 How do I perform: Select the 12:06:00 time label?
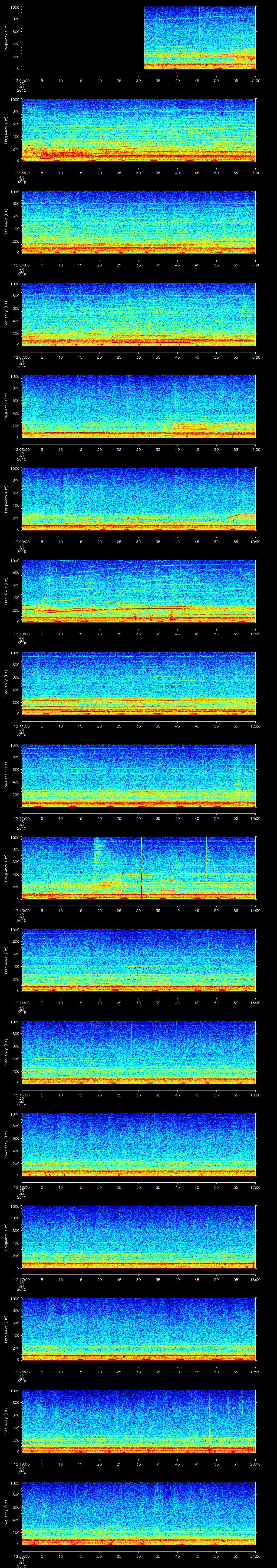(x=21, y=265)
